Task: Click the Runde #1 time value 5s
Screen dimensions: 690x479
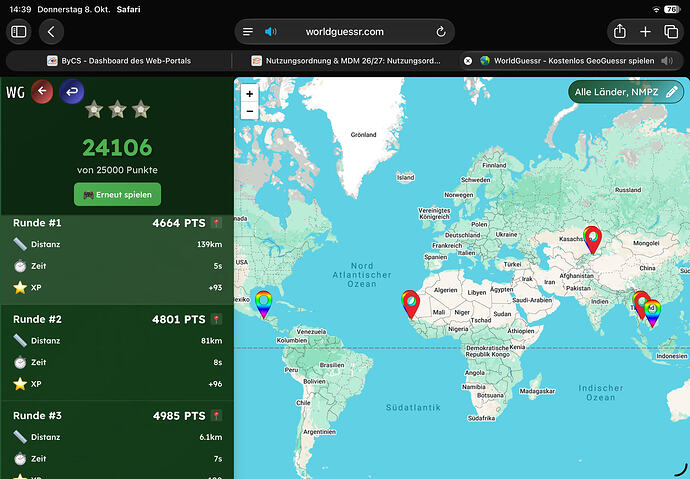Action: pyautogui.click(x=218, y=266)
